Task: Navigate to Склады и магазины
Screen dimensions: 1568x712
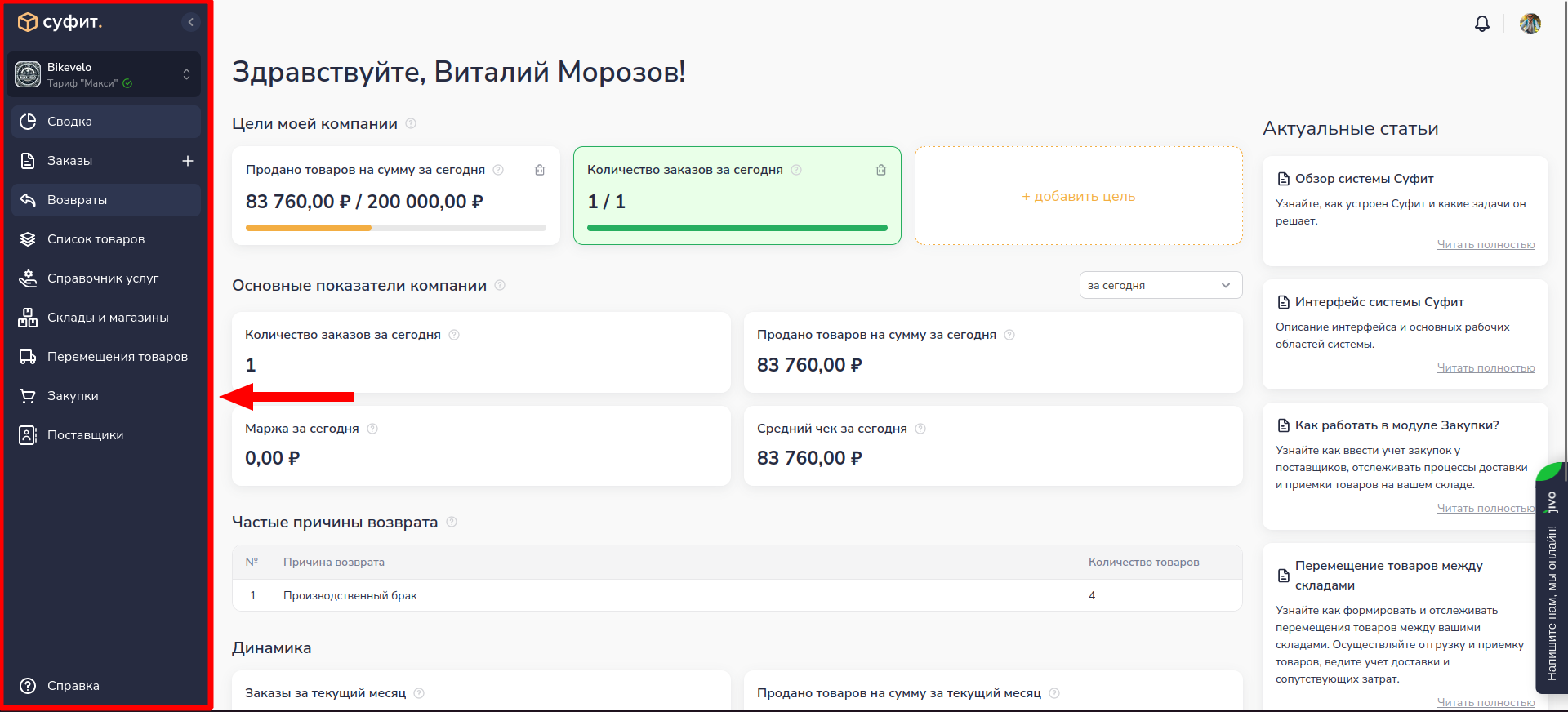Action: 106,318
